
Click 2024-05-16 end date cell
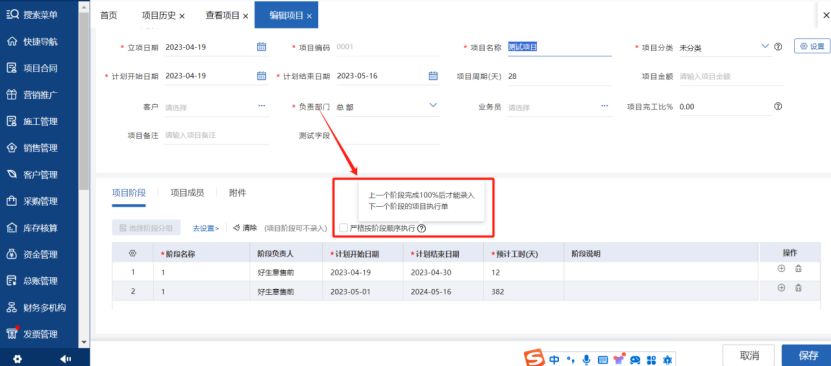443,291
